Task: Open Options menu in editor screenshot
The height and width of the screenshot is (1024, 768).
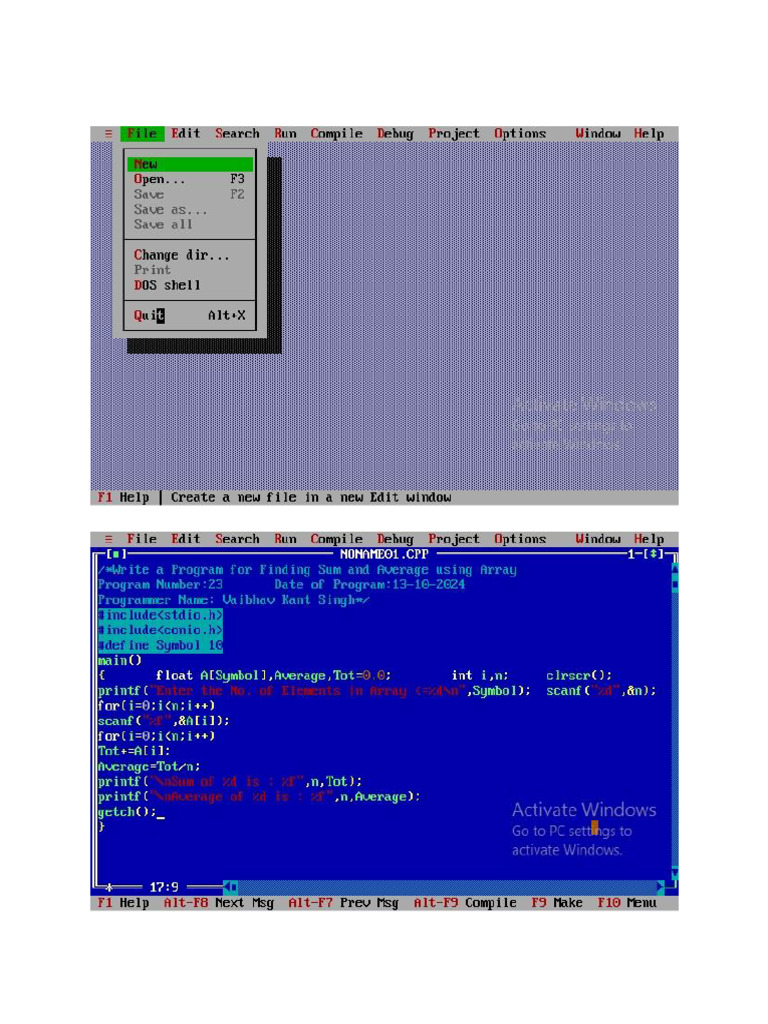Action: click(x=520, y=539)
